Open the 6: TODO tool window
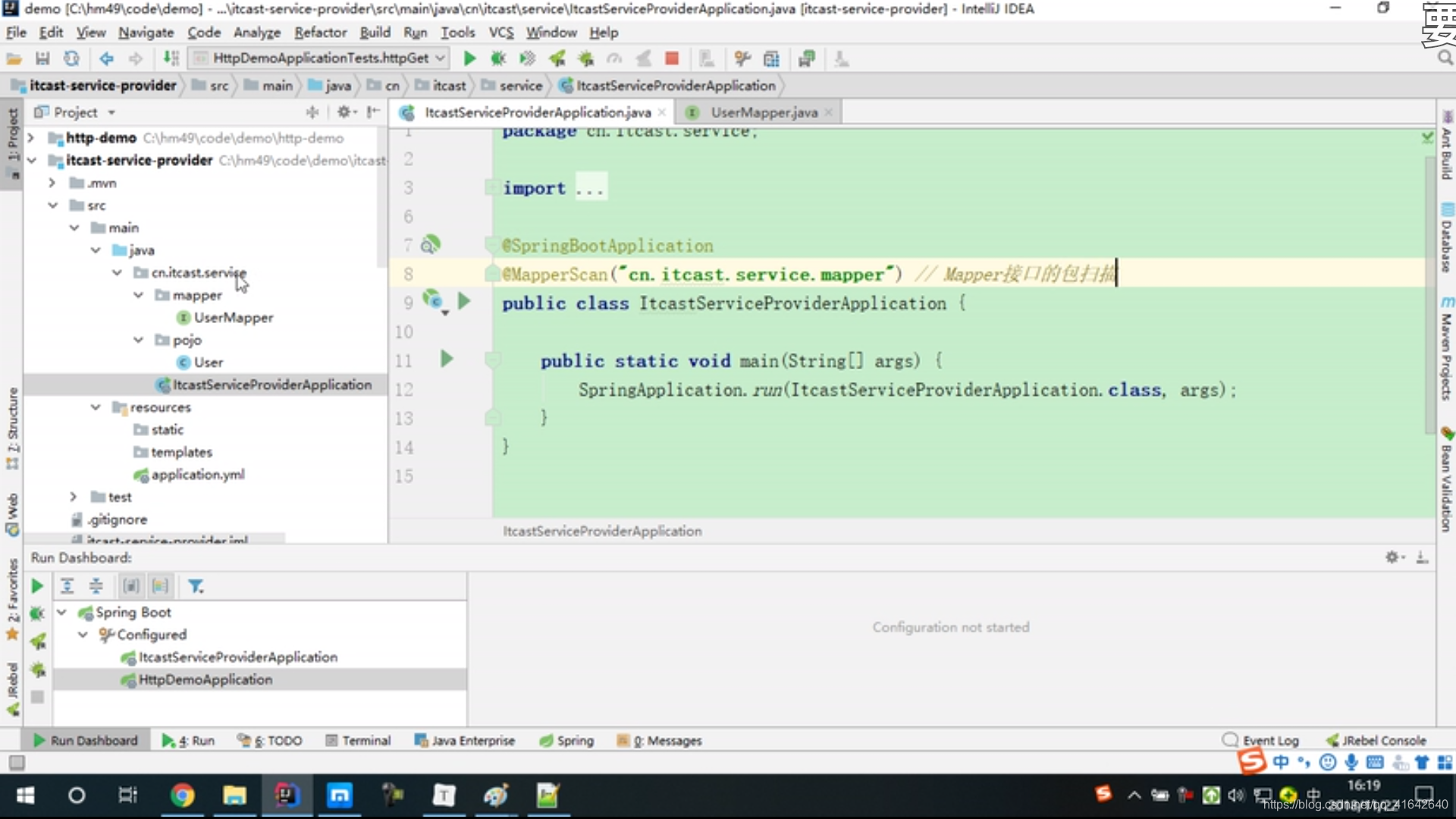The image size is (1456, 819). [x=270, y=740]
